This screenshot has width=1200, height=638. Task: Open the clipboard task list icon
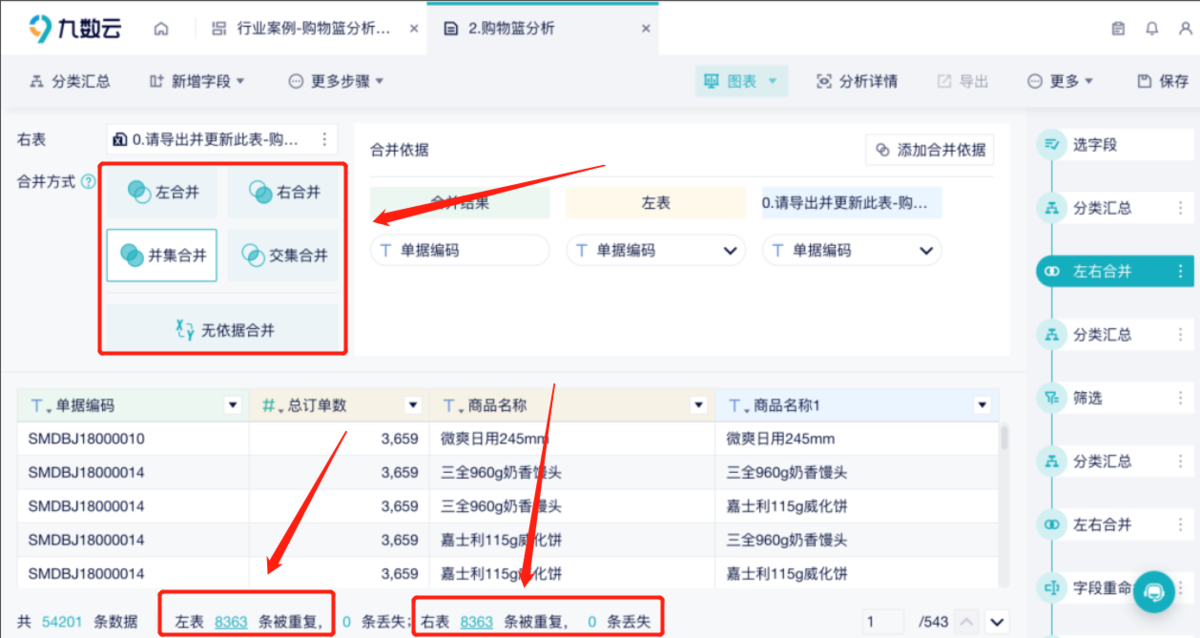coord(1119,29)
